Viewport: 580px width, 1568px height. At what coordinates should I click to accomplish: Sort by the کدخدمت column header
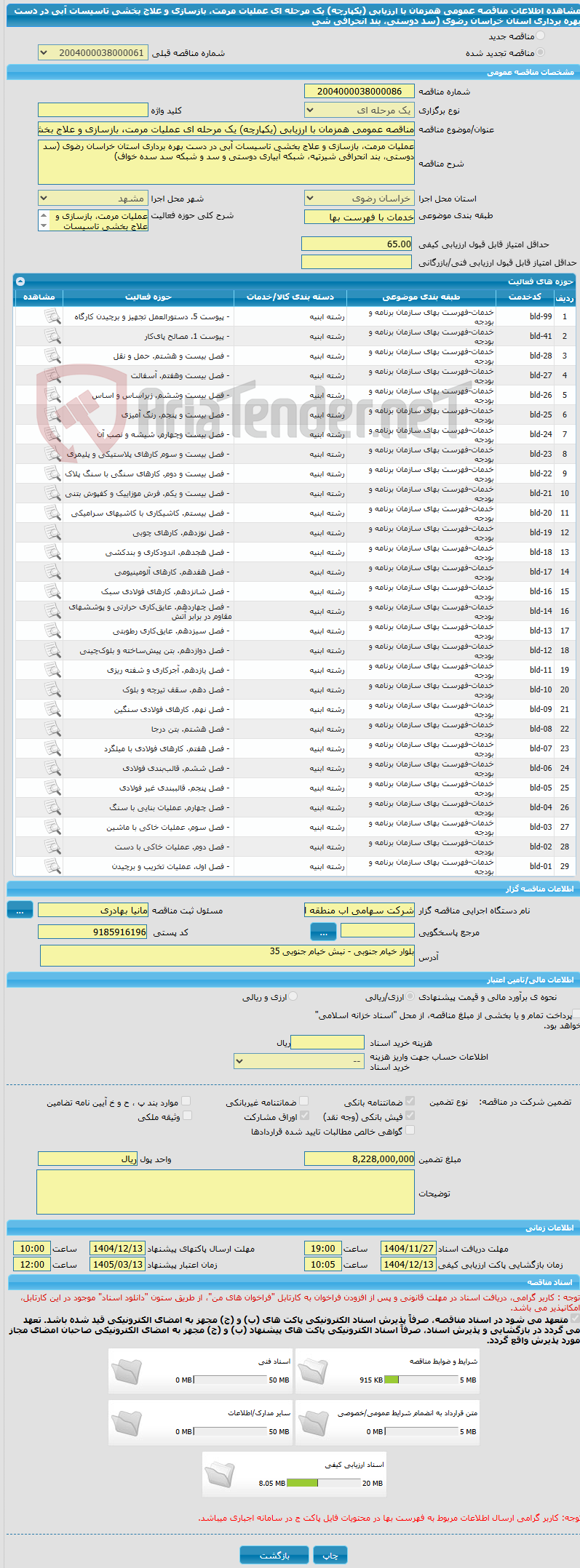coord(525,297)
